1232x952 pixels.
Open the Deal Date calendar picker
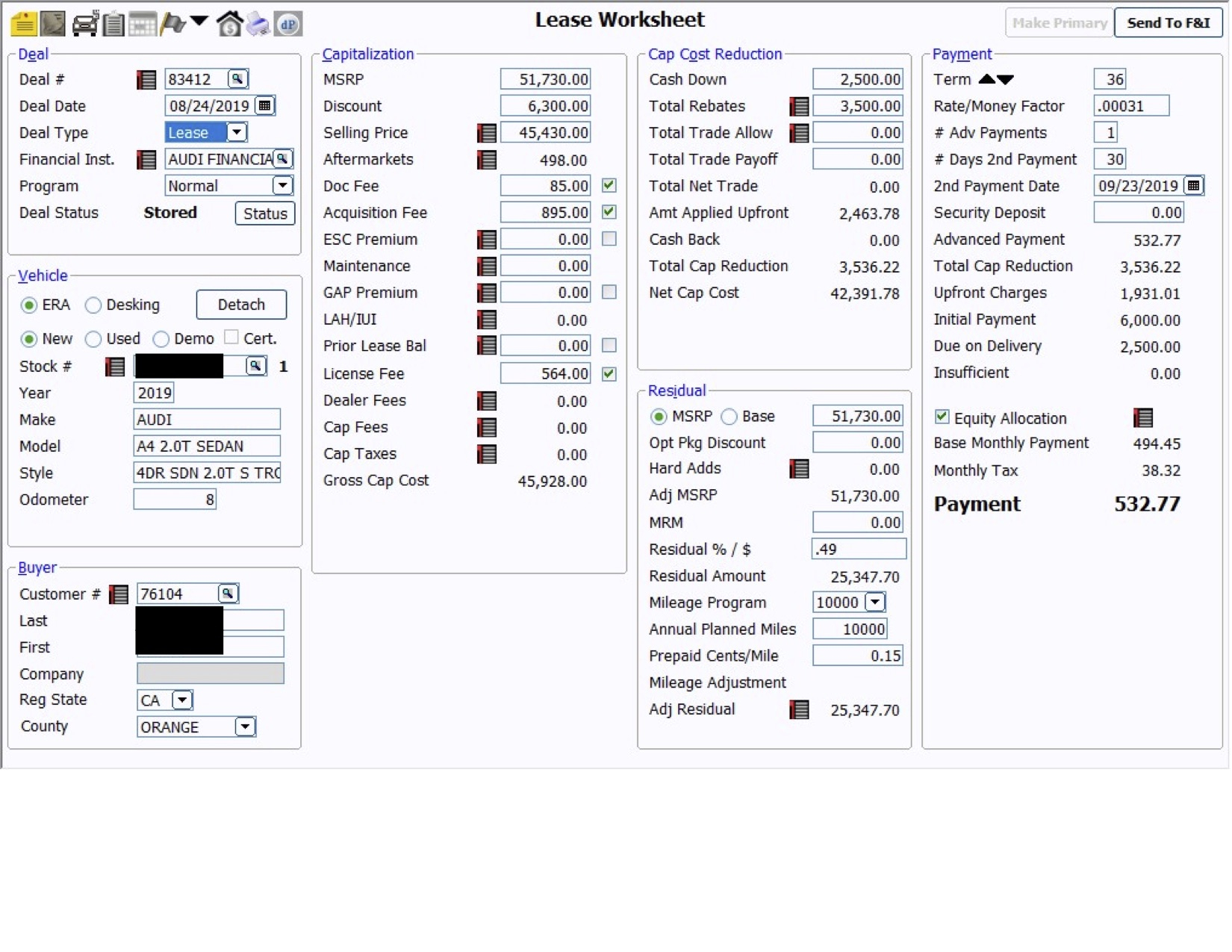(264, 106)
